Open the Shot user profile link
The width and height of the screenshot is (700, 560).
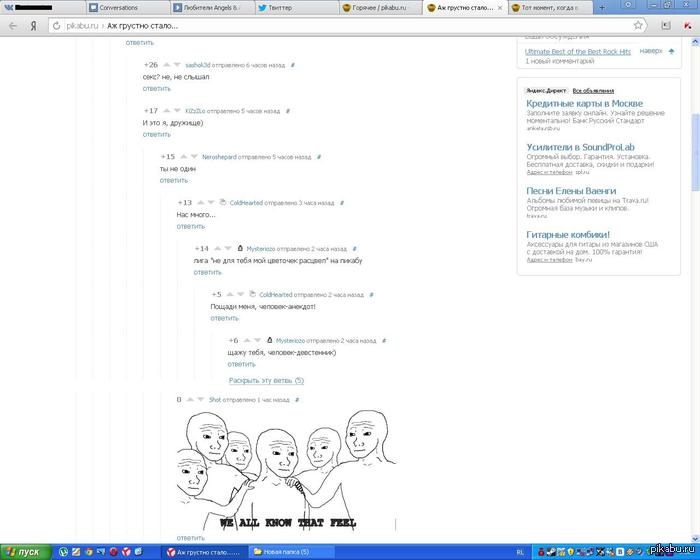tap(215, 400)
